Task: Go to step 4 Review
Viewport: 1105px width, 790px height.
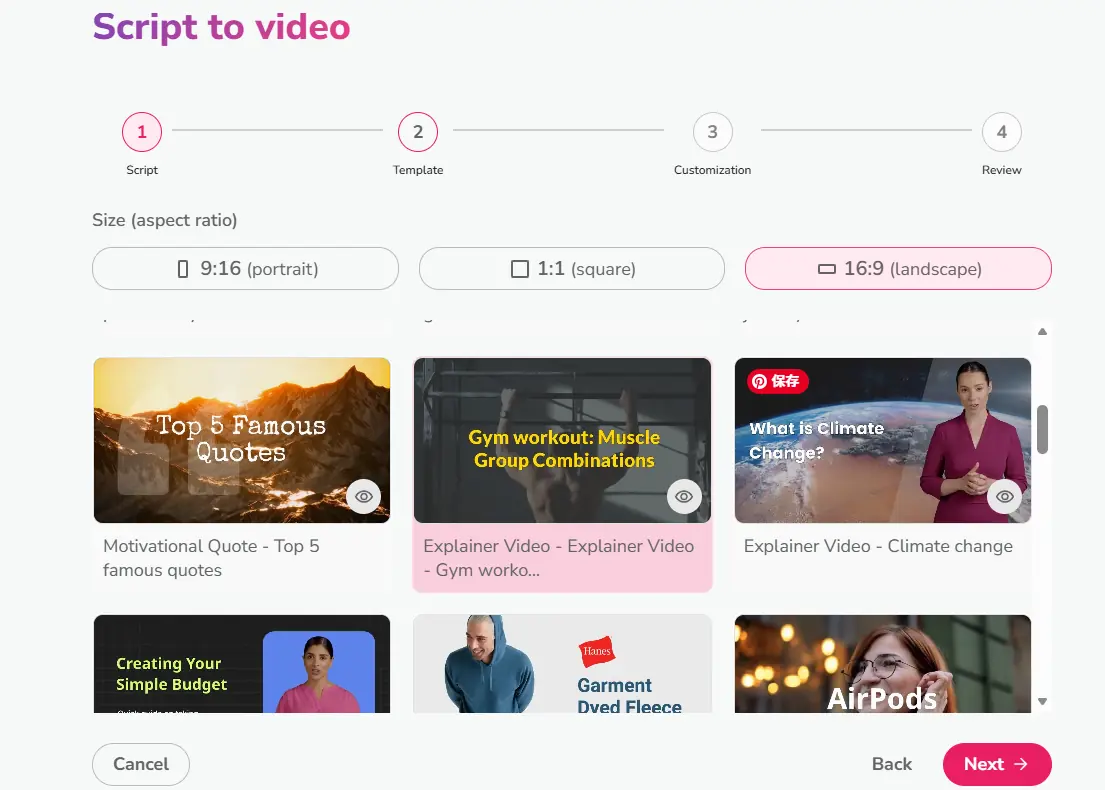Action: pyautogui.click(x=1001, y=132)
